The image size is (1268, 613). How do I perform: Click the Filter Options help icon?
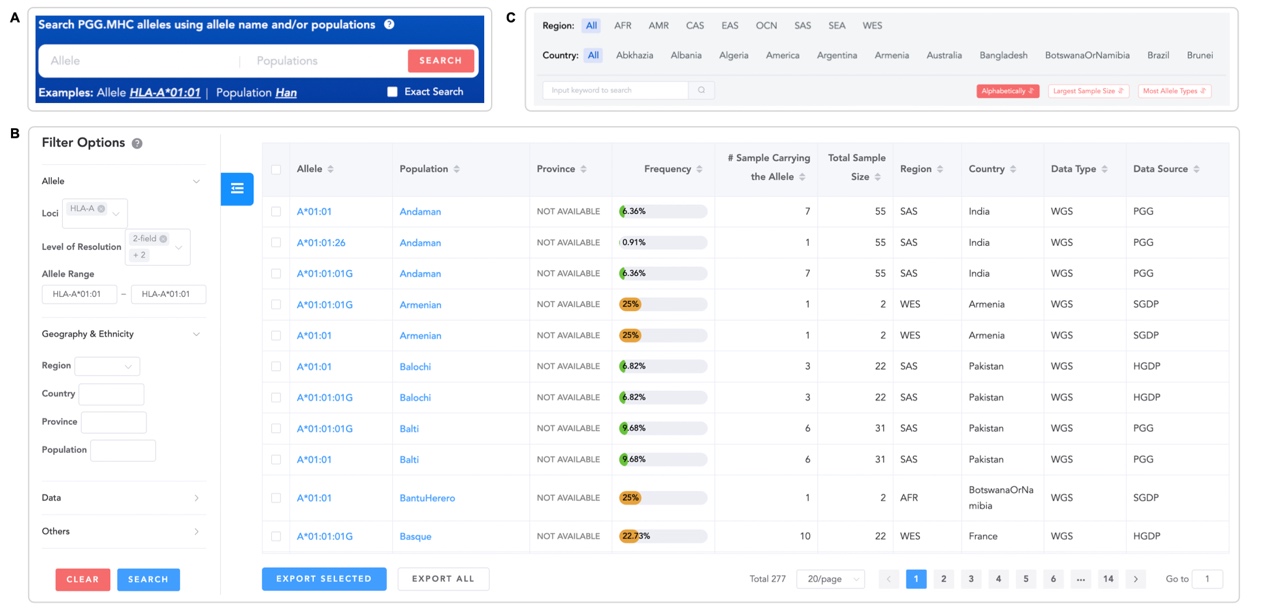[x=137, y=143]
